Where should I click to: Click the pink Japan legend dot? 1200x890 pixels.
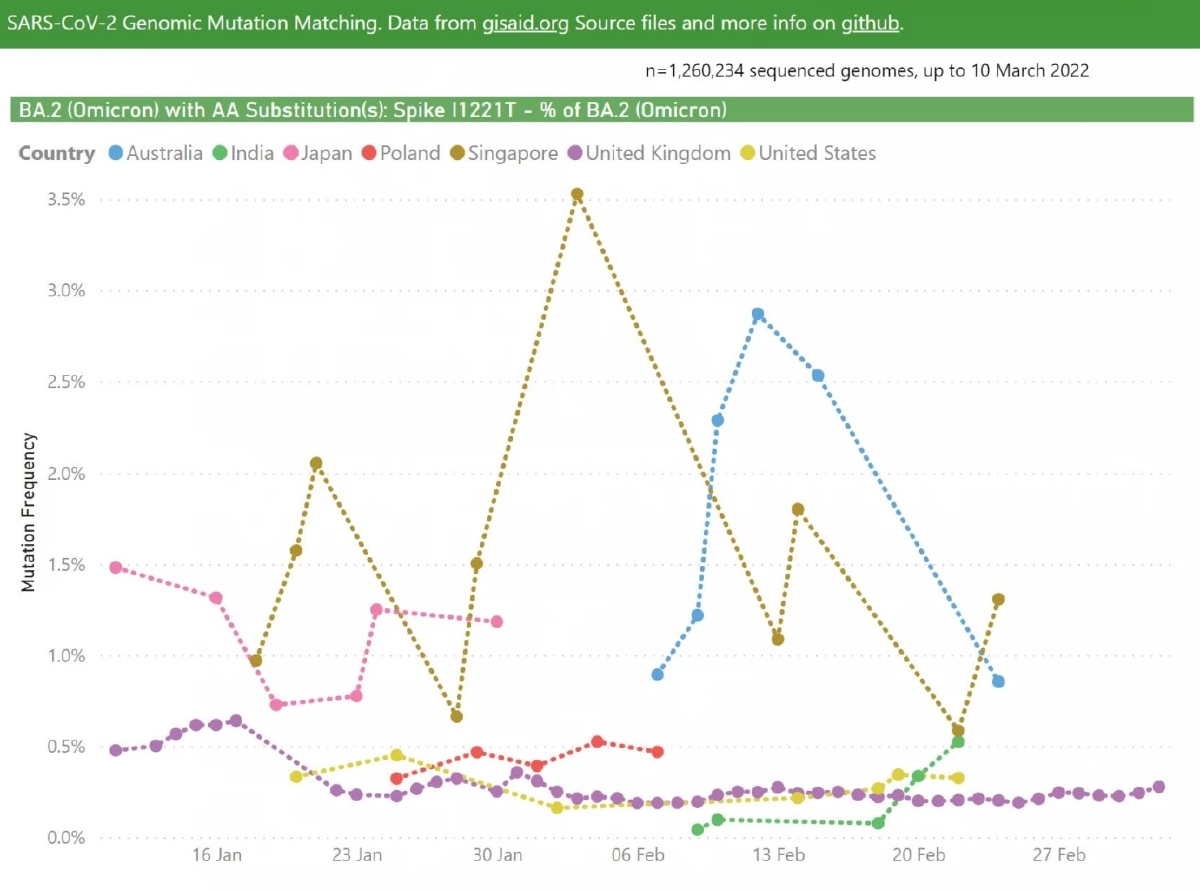coord(292,154)
